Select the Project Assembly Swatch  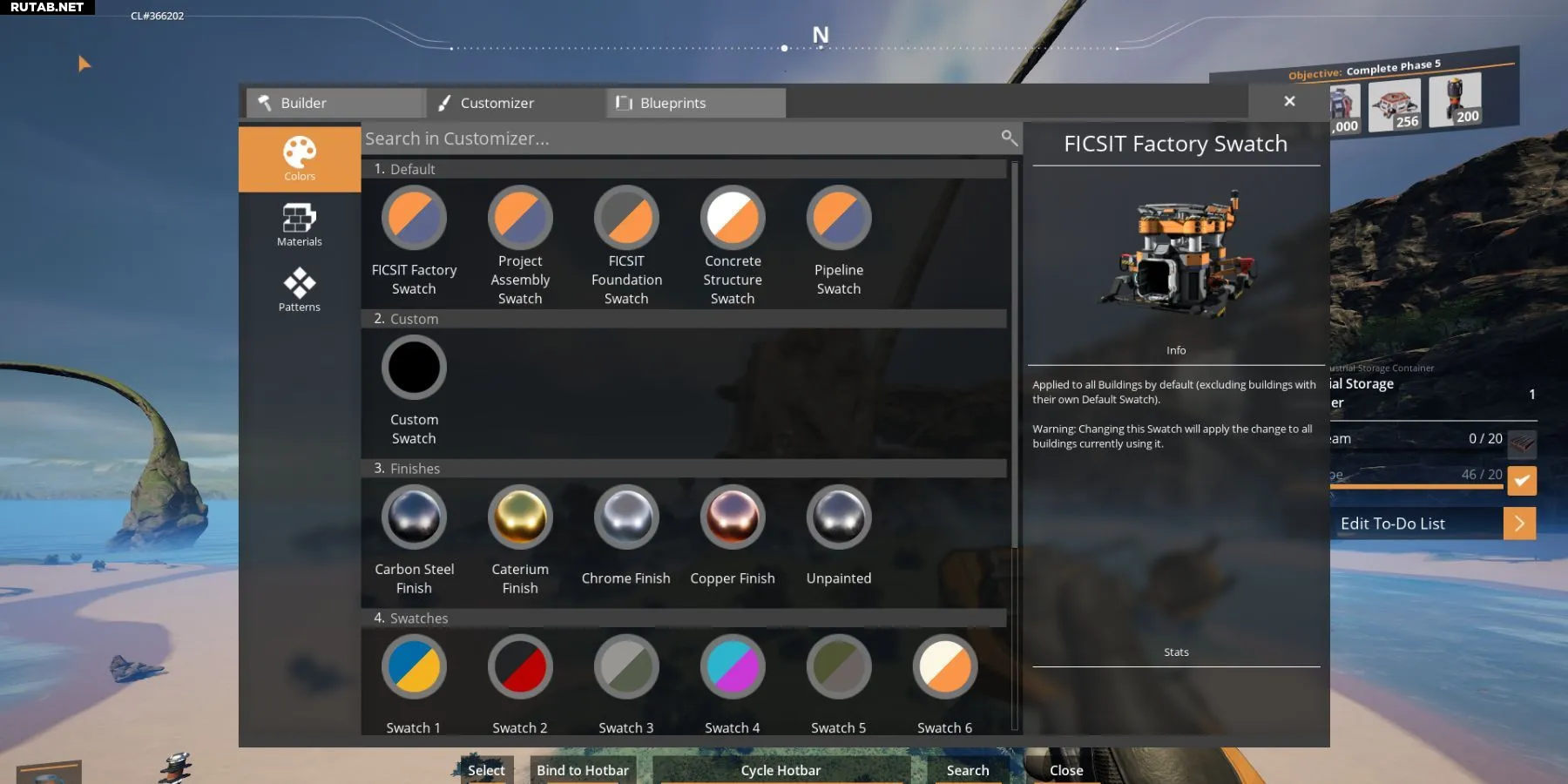pyautogui.click(x=520, y=217)
